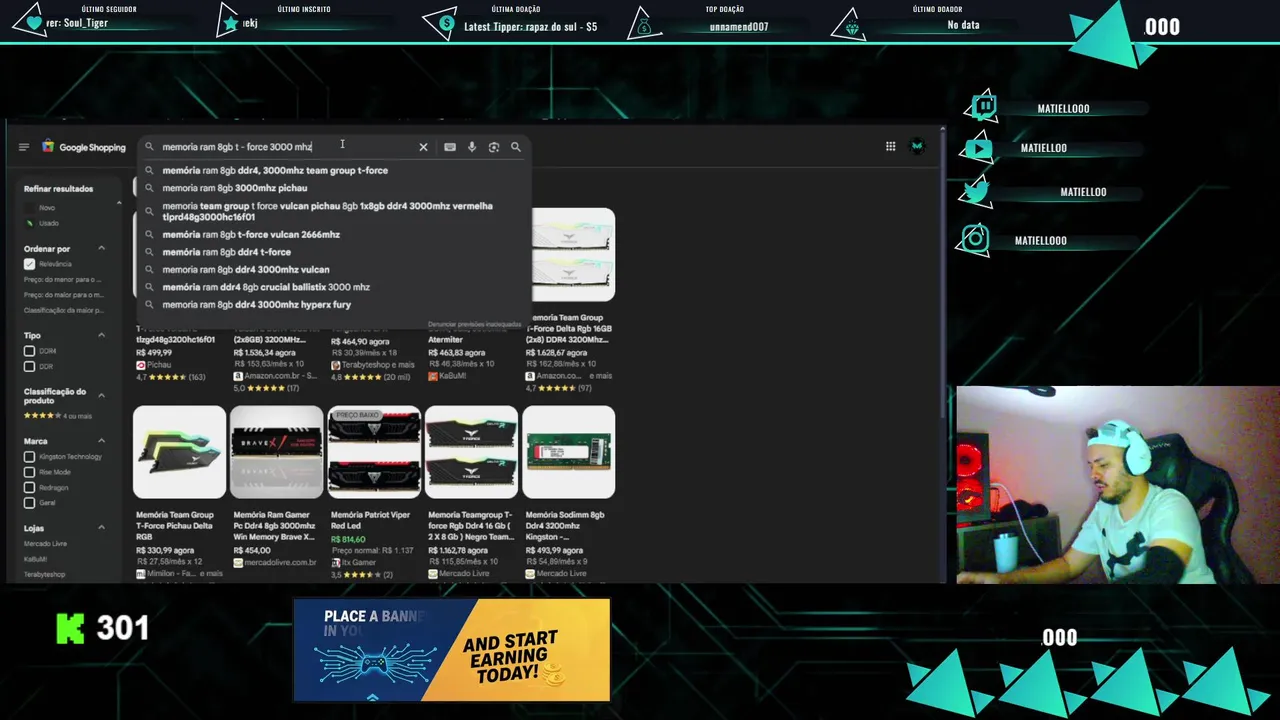
Task: Click the Itx Gamer store icon
Action: [x=336, y=563]
